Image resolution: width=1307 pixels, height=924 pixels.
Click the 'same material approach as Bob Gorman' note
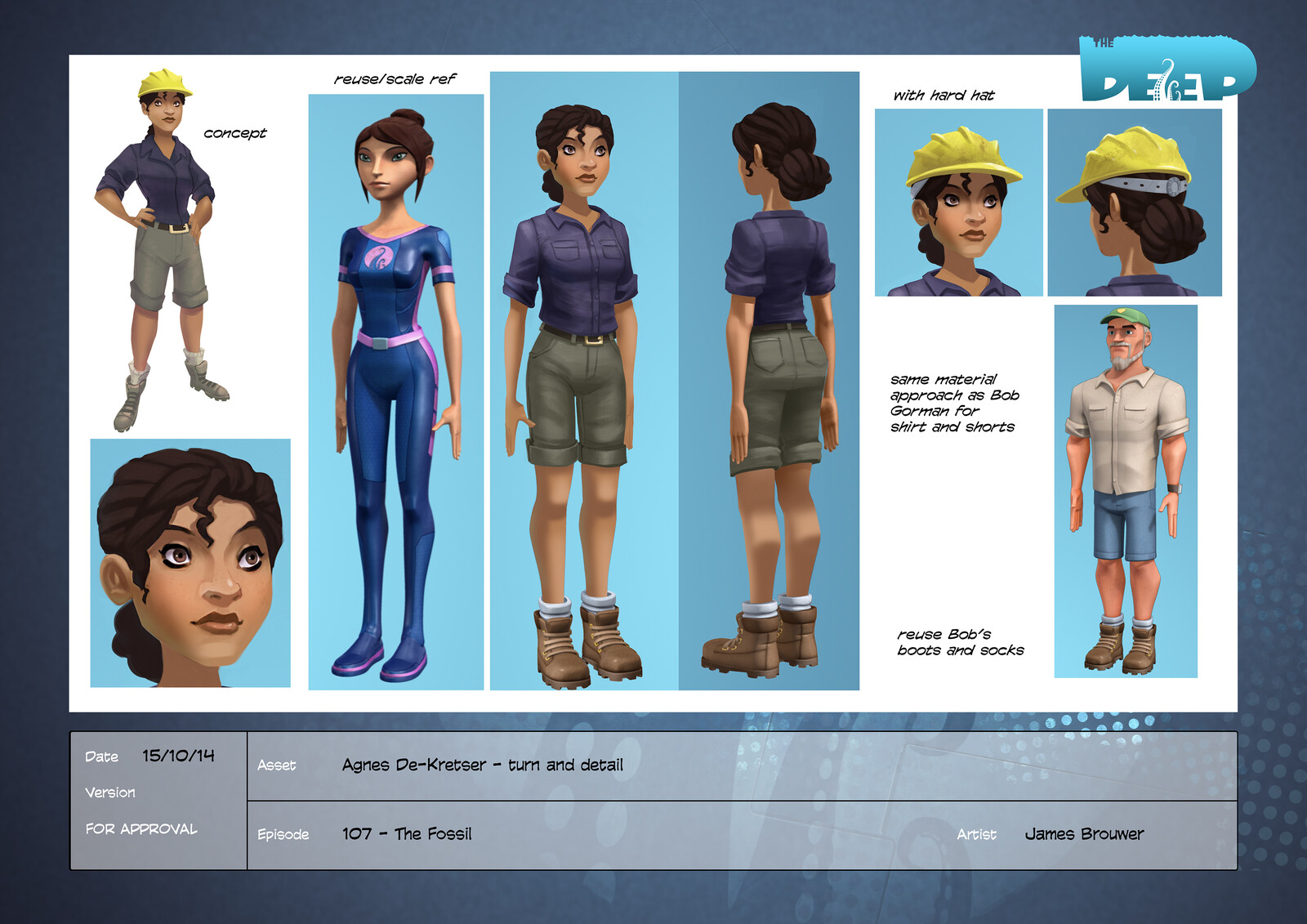coord(954,403)
